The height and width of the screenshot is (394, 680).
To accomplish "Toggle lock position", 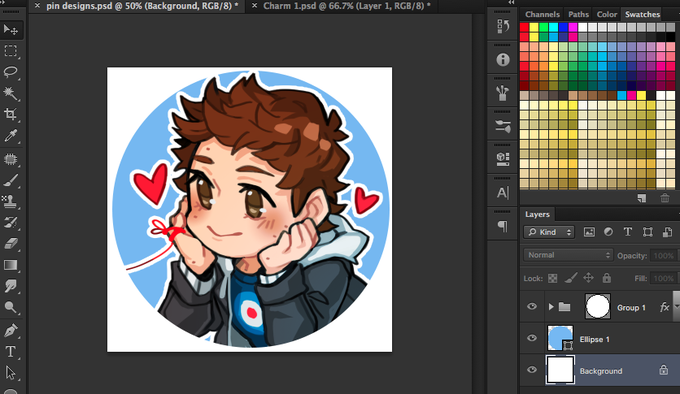I will coord(588,278).
